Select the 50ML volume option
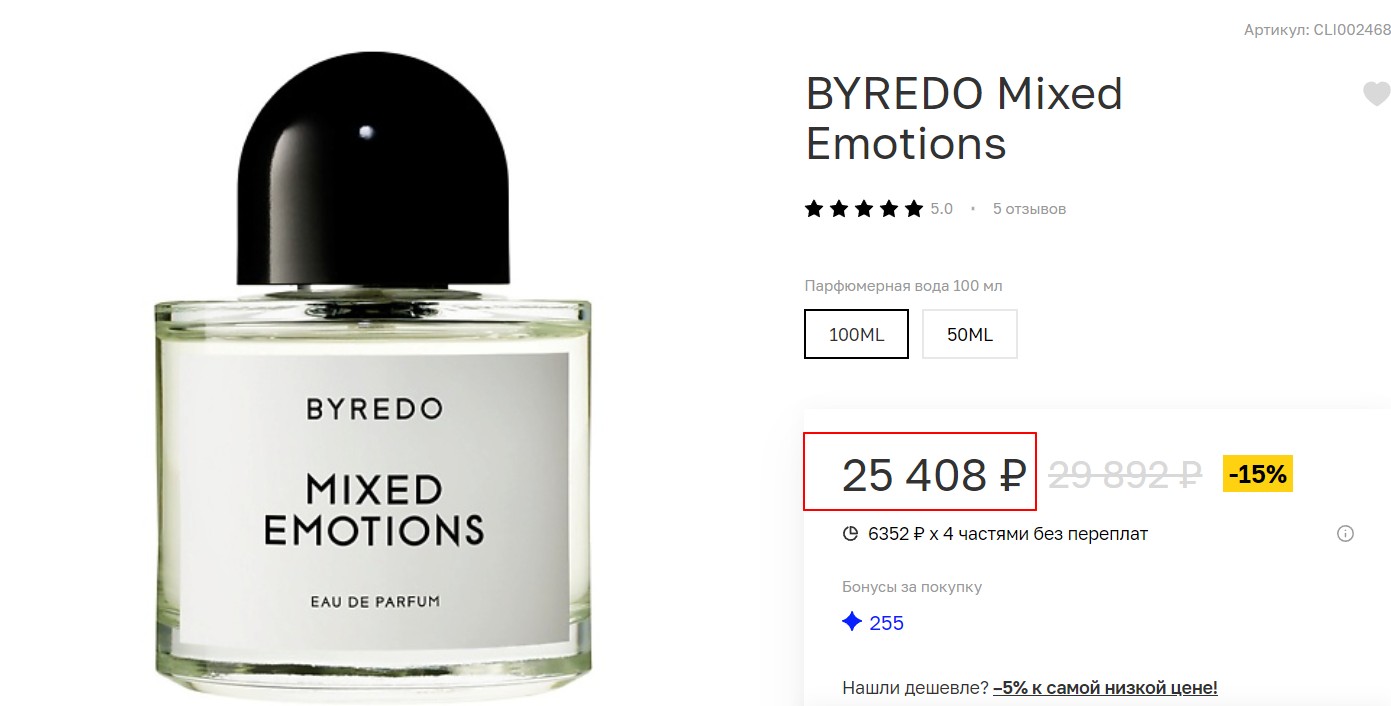 point(970,334)
